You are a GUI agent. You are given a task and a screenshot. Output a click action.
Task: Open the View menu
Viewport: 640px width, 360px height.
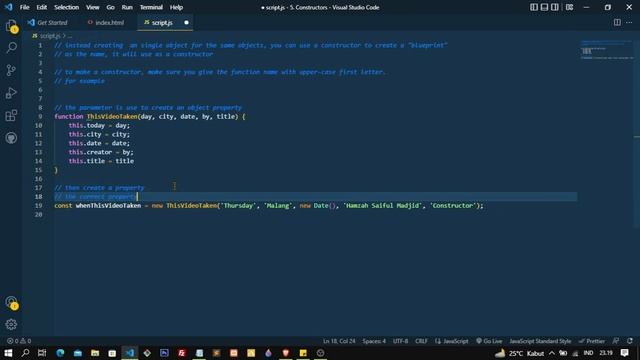[93, 7]
